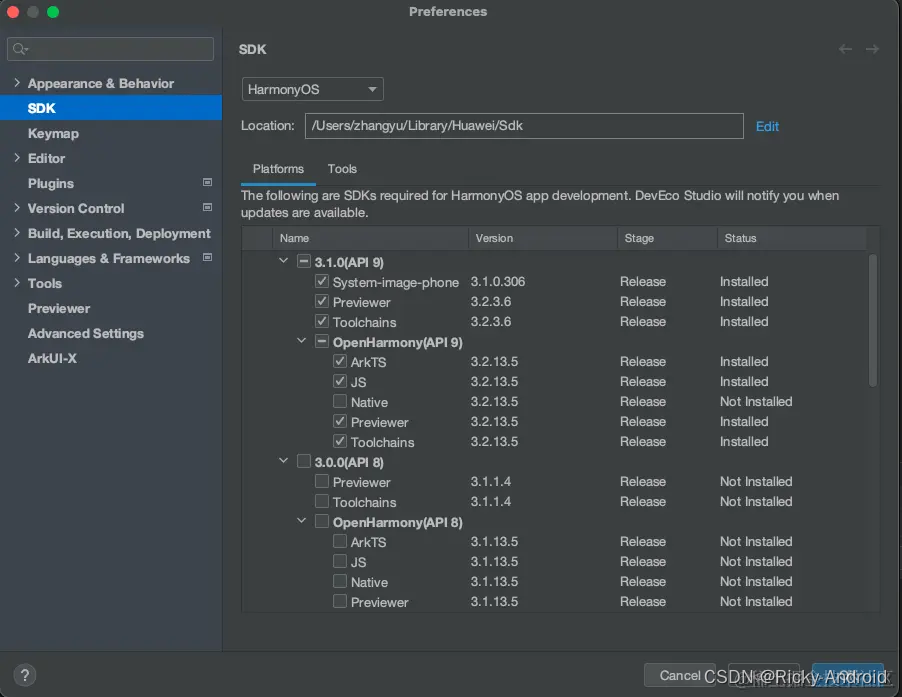Select SDK in the settings sidebar
The image size is (902, 697).
click(111, 108)
